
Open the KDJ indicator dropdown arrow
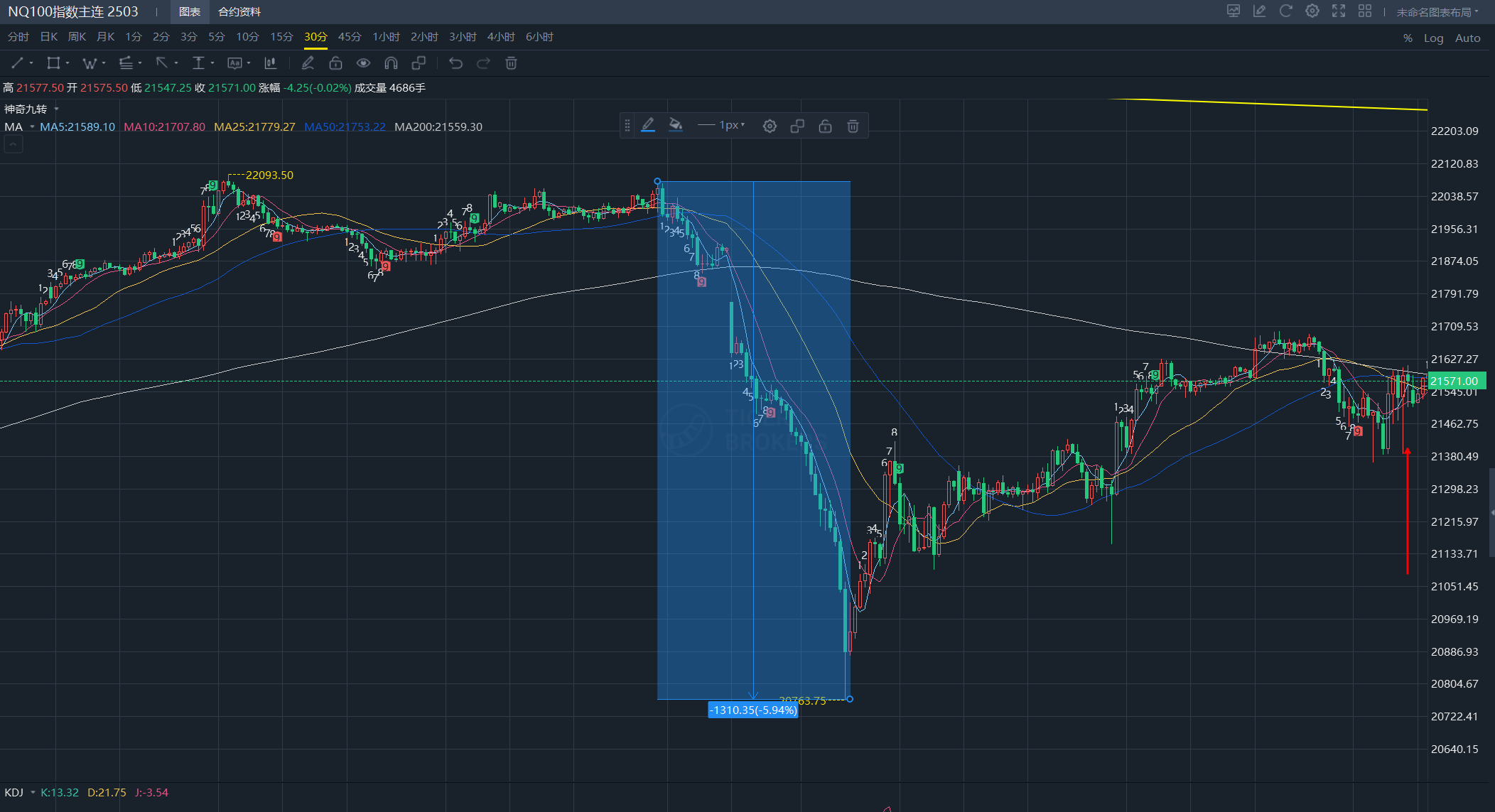33,793
